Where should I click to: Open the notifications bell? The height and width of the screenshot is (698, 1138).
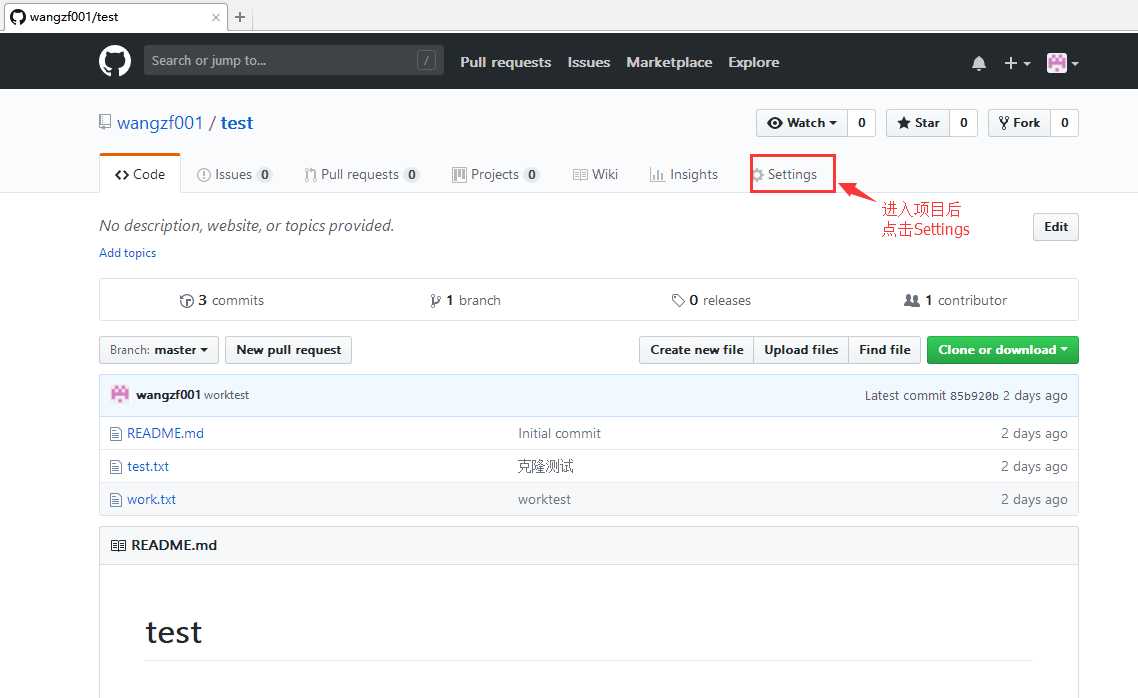(x=978, y=63)
